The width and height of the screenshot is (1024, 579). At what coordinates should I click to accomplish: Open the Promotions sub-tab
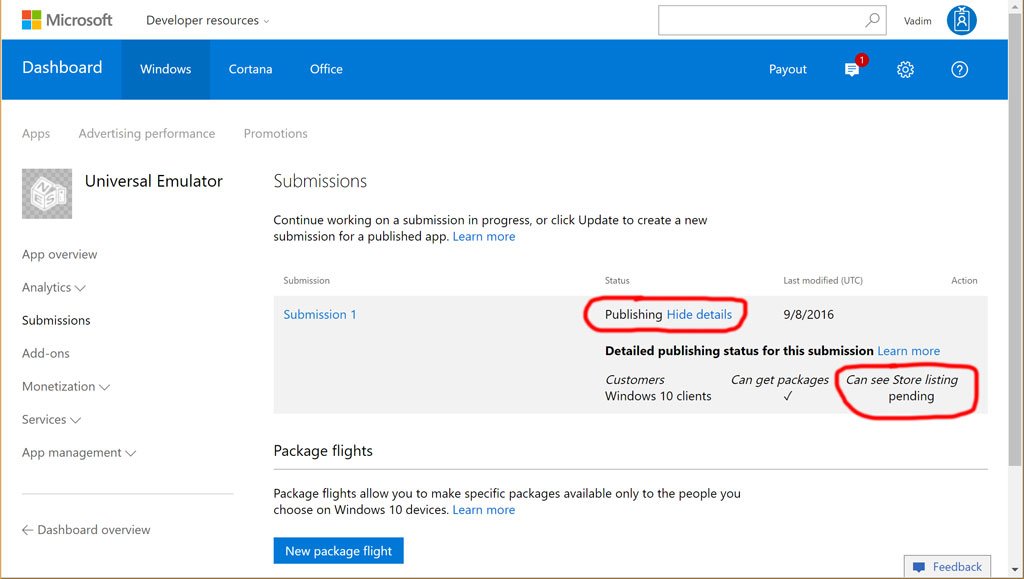276,133
